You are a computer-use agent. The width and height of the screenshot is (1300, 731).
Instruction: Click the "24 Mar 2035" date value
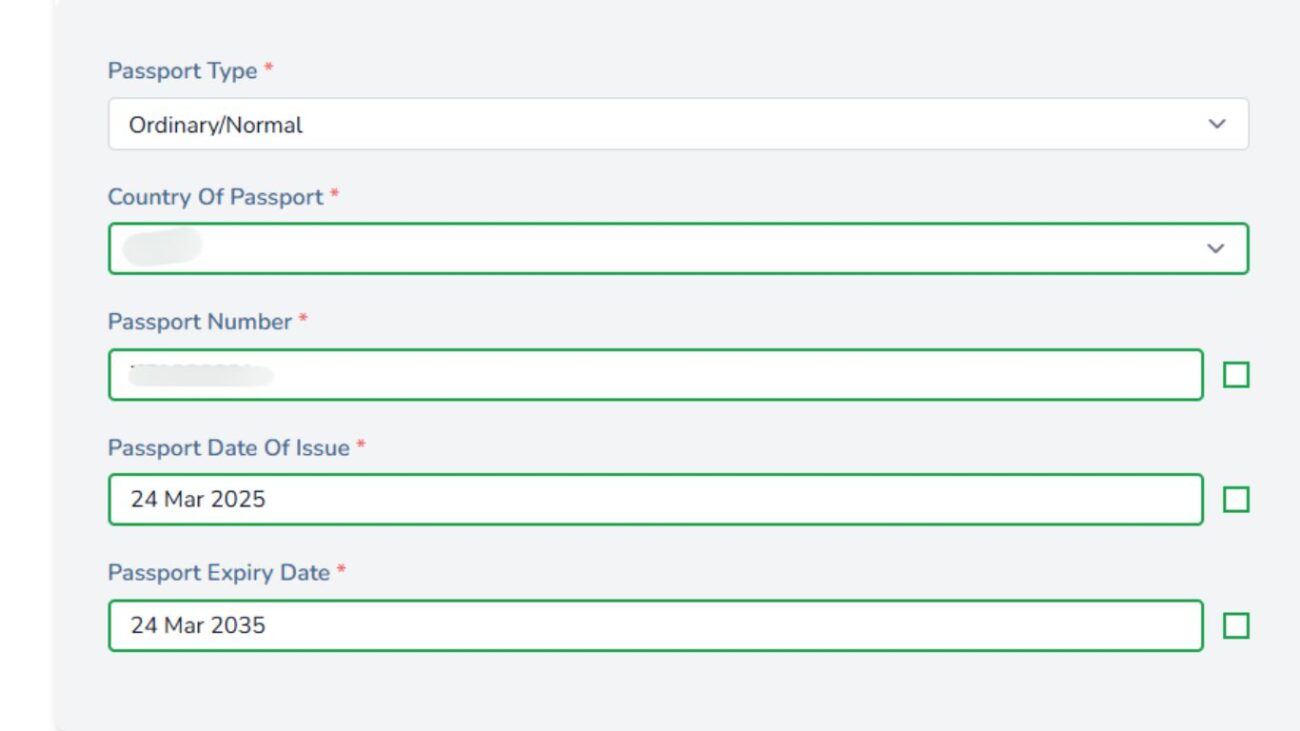coord(198,626)
